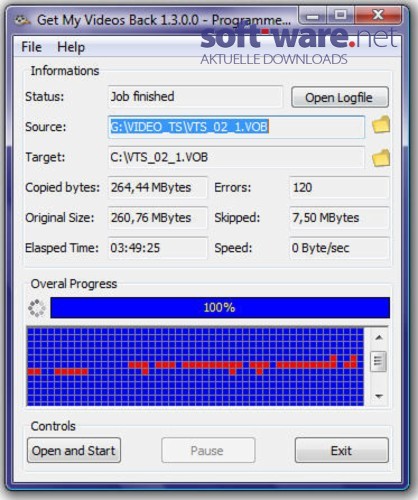Click the Status field showing Job finished
This screenshot has width=418, height=500.
(195, 97)
